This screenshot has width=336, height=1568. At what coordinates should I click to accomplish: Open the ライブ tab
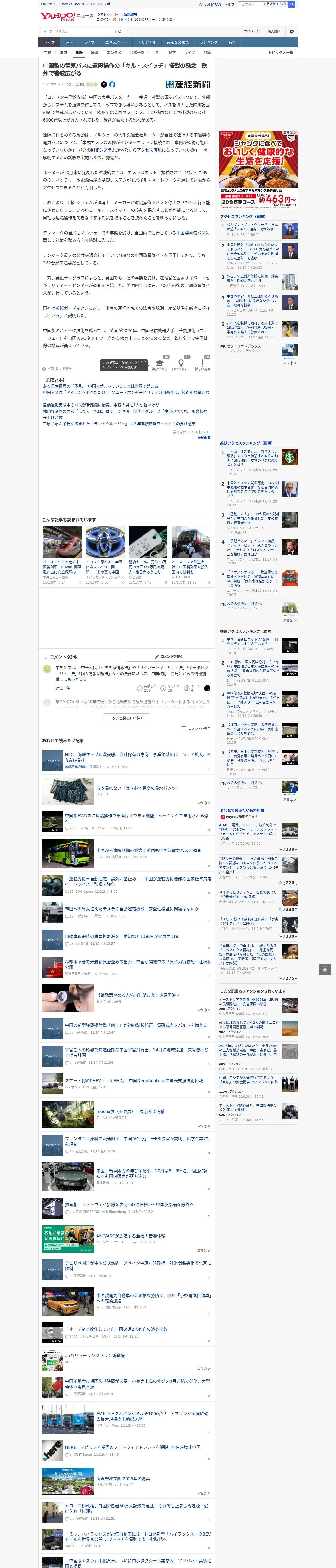(x=89, y=43)
